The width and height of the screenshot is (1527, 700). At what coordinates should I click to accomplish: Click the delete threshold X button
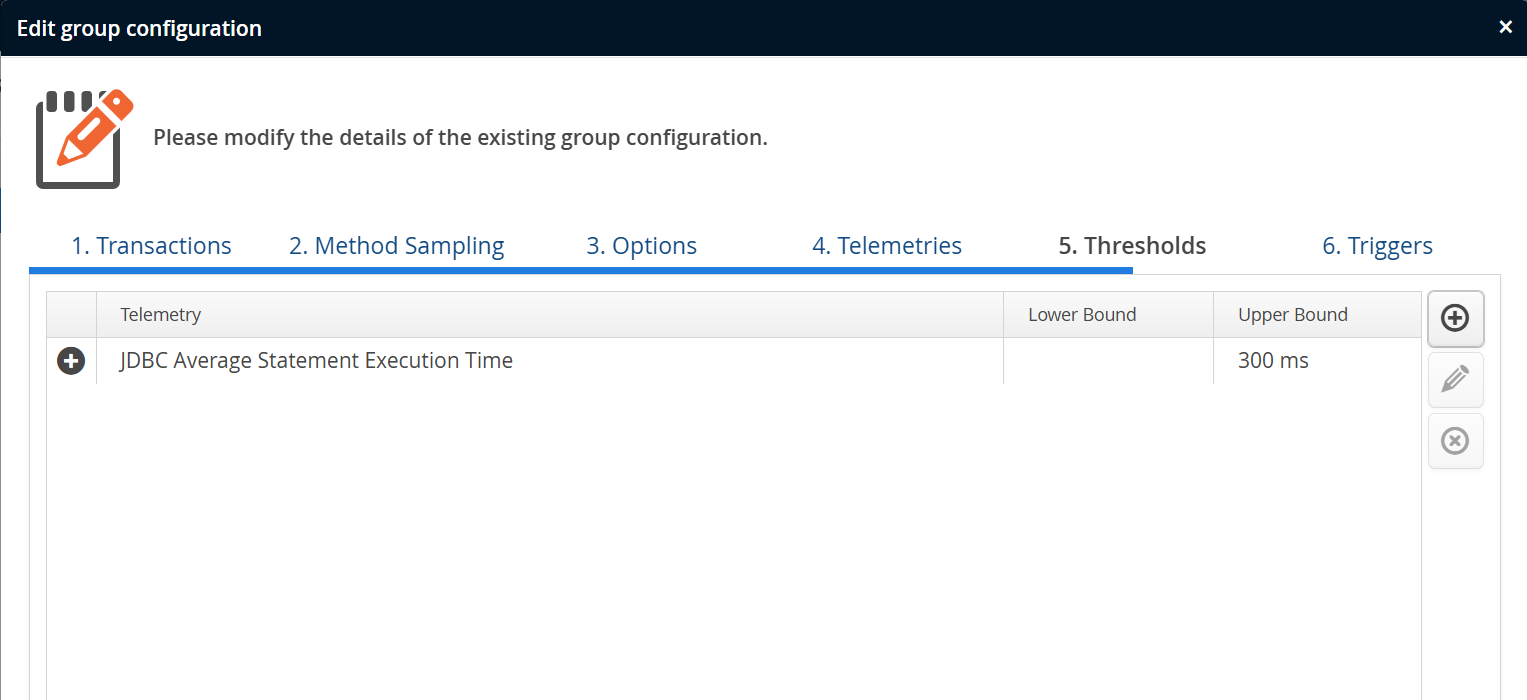tap(1455, 441)
